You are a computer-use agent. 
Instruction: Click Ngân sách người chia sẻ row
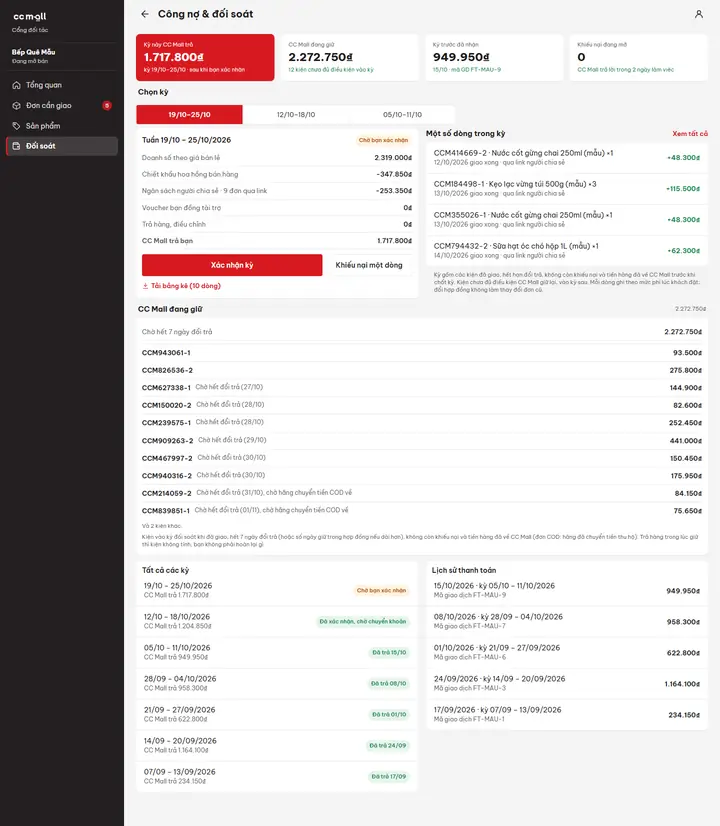click(277, 191)
